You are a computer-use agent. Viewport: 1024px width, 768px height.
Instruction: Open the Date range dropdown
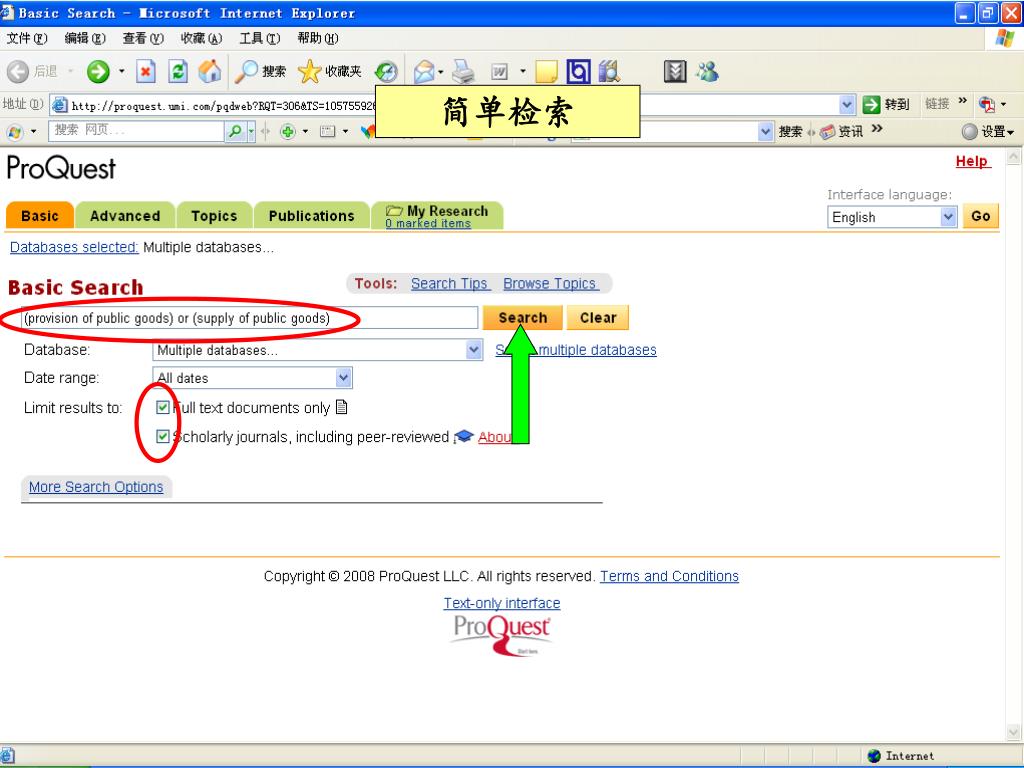(x=344, y=377)
